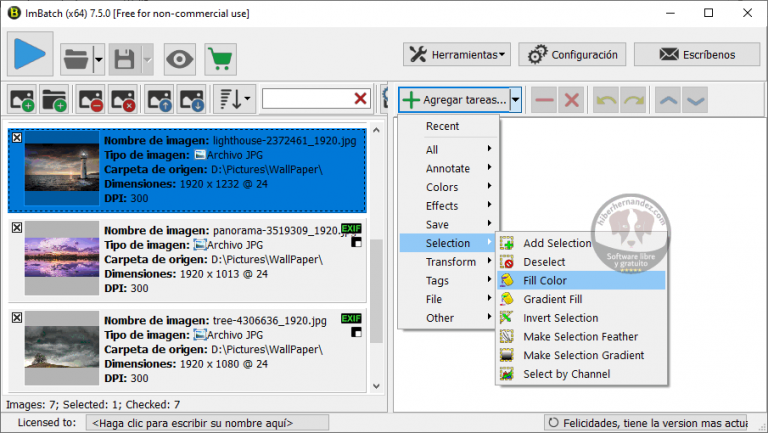Click the blue Run batch play button
Image resolution: width=768 pixels, height=433 pixels.
click(30, 57)
